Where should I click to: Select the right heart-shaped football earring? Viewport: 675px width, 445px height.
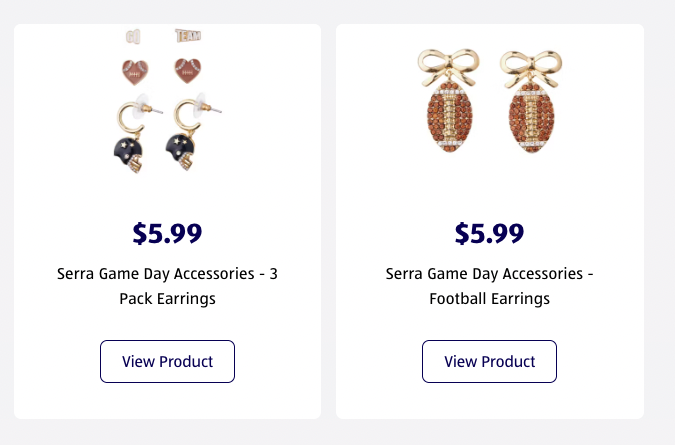[187, 71]
